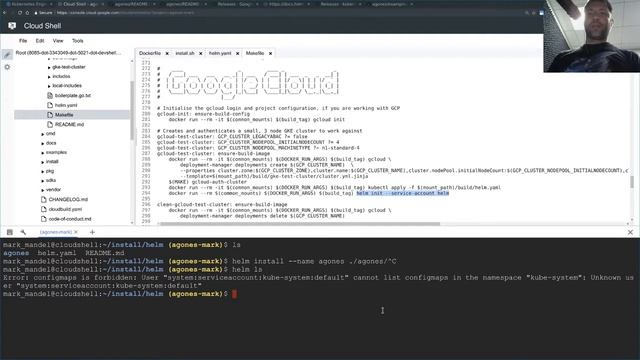Viewport: 640px width, 360px height.
Task: Click line 279 comment 'Initialise the gcloud login'
Action: coord(278,109)
